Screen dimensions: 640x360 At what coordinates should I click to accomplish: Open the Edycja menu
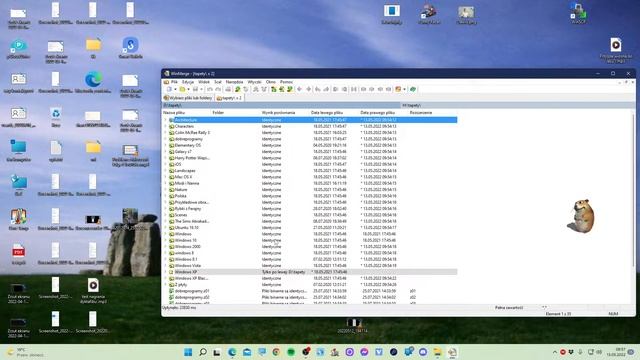pyautogui.click(x=188, y=82)
